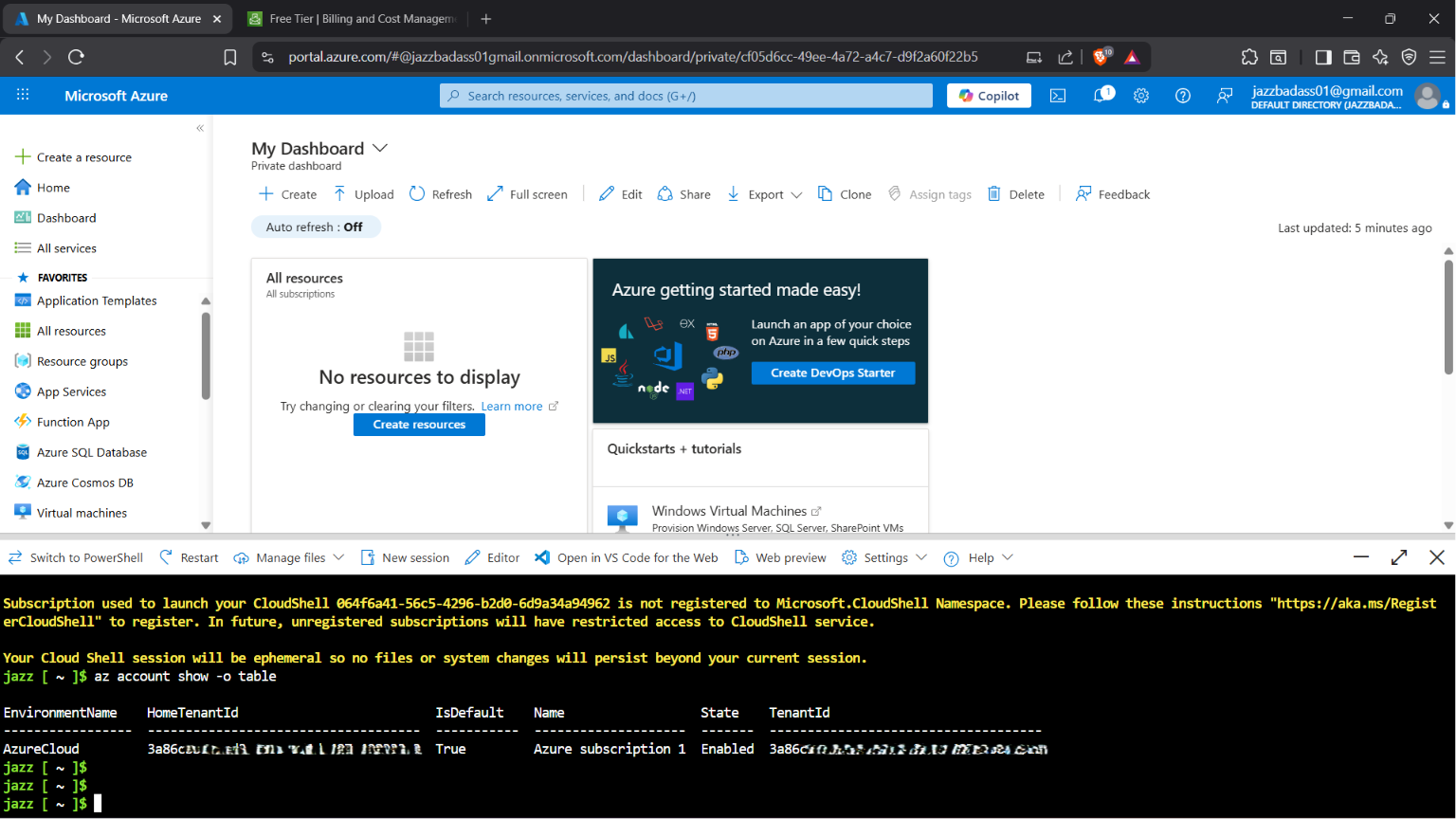Open Azure Cosmos DB in the sidebar
The height and width of the screenshot is (819, 1456).
tap(75, 482)
